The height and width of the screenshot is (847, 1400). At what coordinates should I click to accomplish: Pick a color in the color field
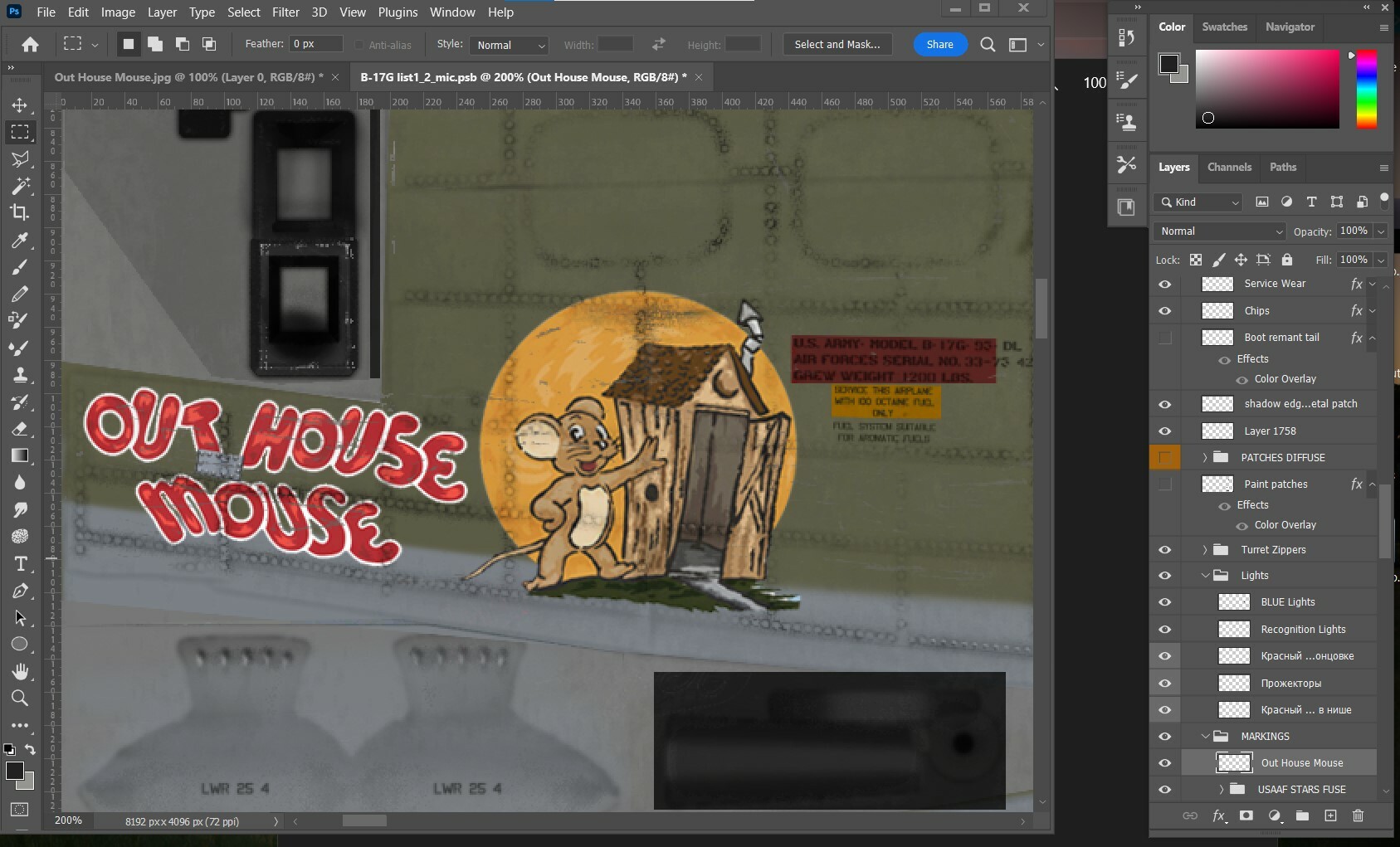[x=1267, y=89]
